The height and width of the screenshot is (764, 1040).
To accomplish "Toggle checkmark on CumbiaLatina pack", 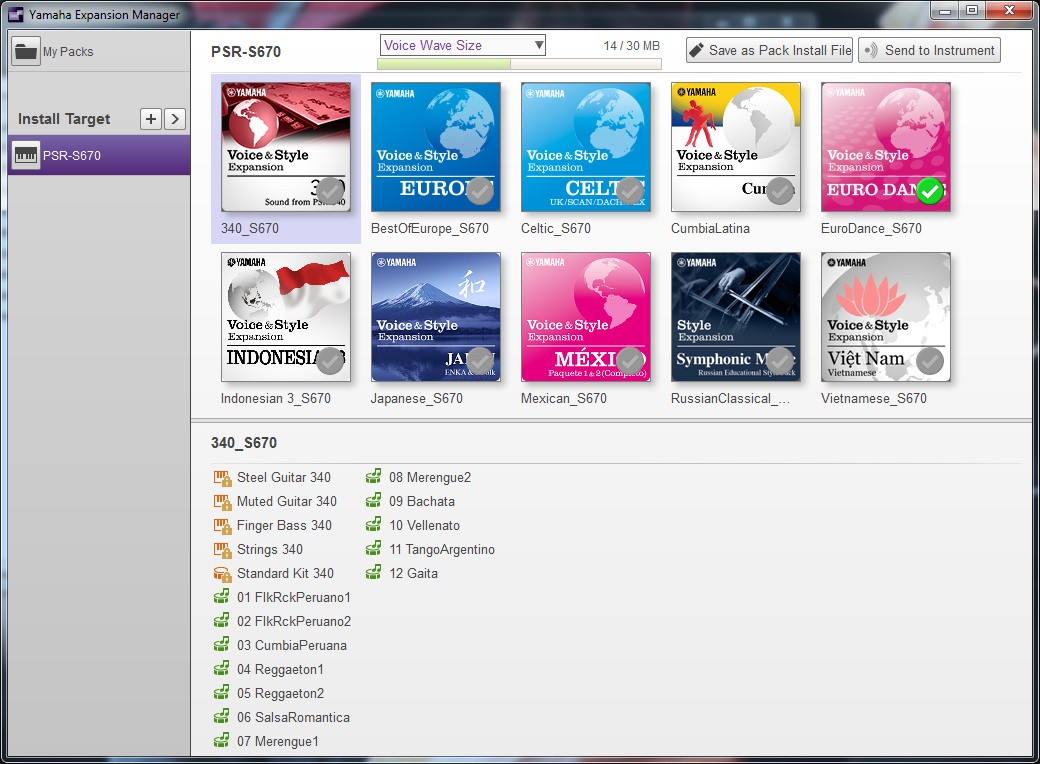I will click(x=779, y=191).
